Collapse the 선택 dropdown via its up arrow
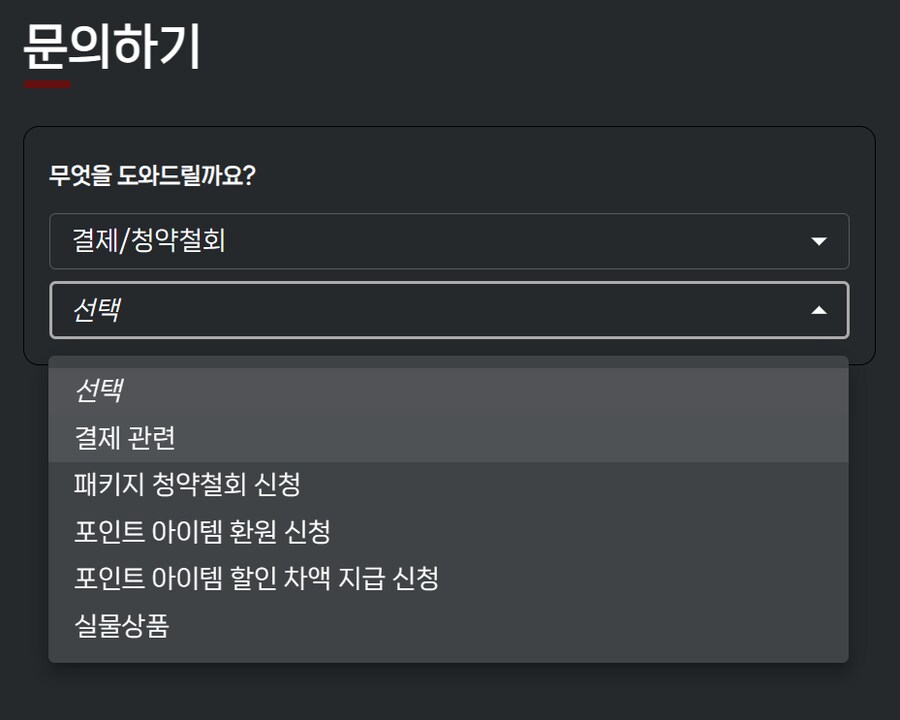Image resolution: width=900 pixels, height=720 pixels. pos(820,310)
